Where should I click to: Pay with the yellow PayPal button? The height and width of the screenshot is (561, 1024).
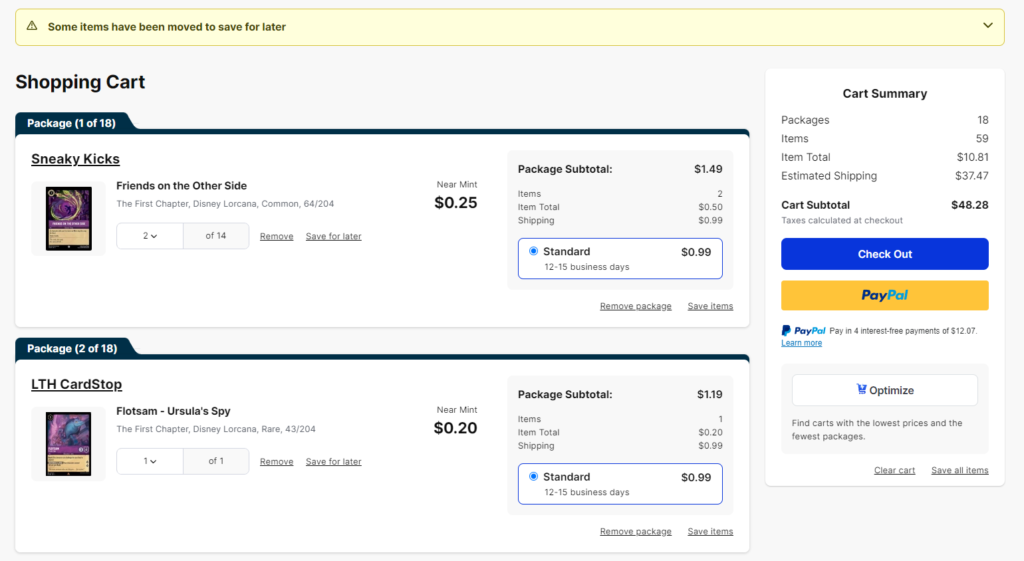coord(884,295)
